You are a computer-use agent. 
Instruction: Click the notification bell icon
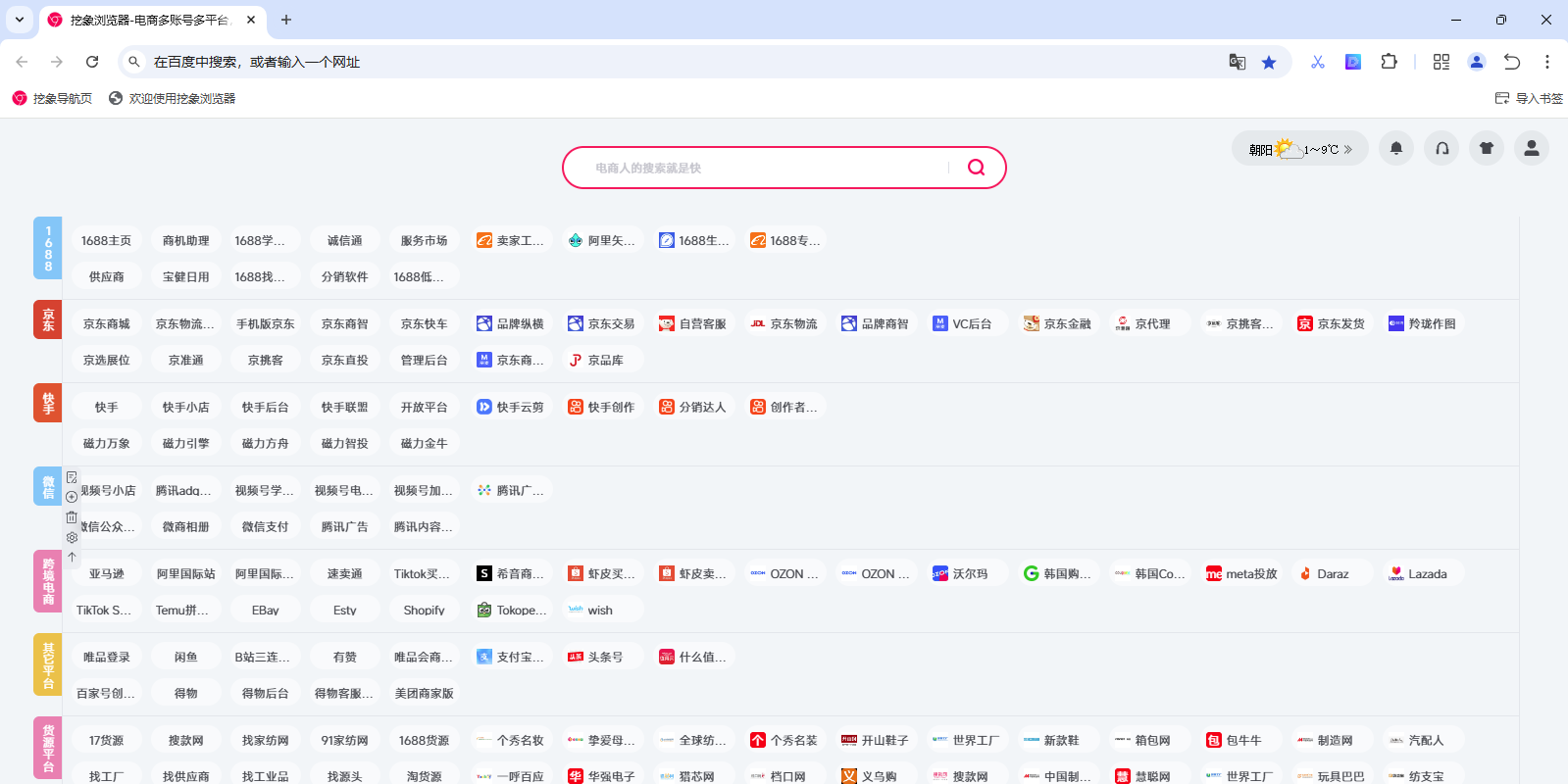[x=1396, y=148]
